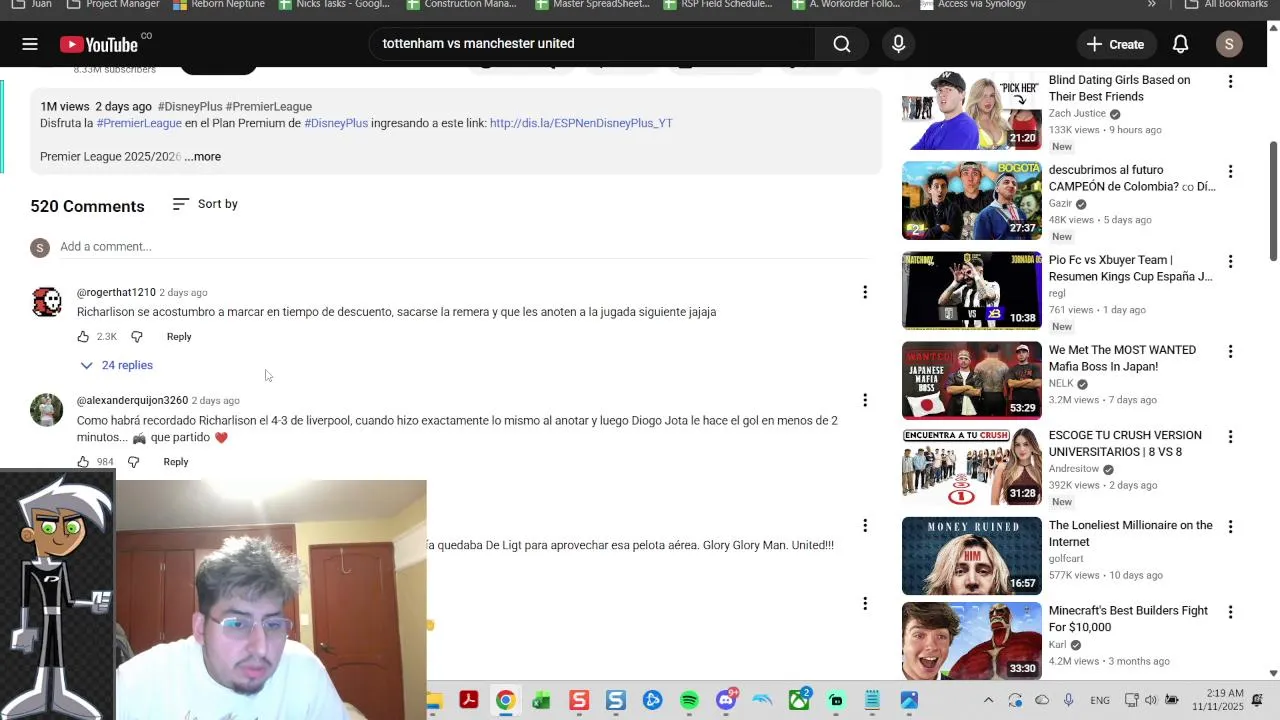The image size is (1280, 720).
Task: Click the Create button
Action: pos(1115,44)
